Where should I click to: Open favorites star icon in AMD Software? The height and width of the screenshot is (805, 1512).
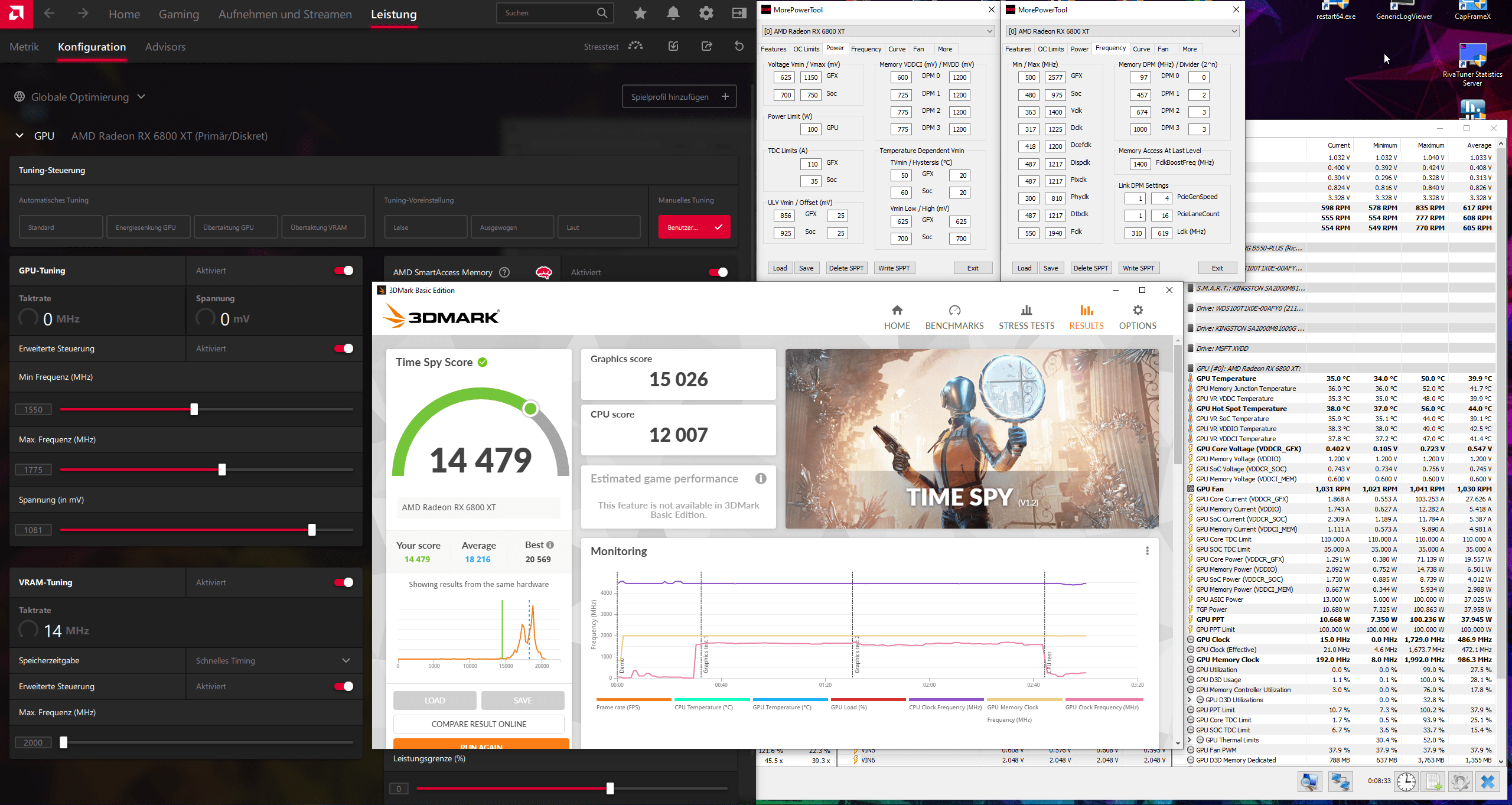coord(640,13)
